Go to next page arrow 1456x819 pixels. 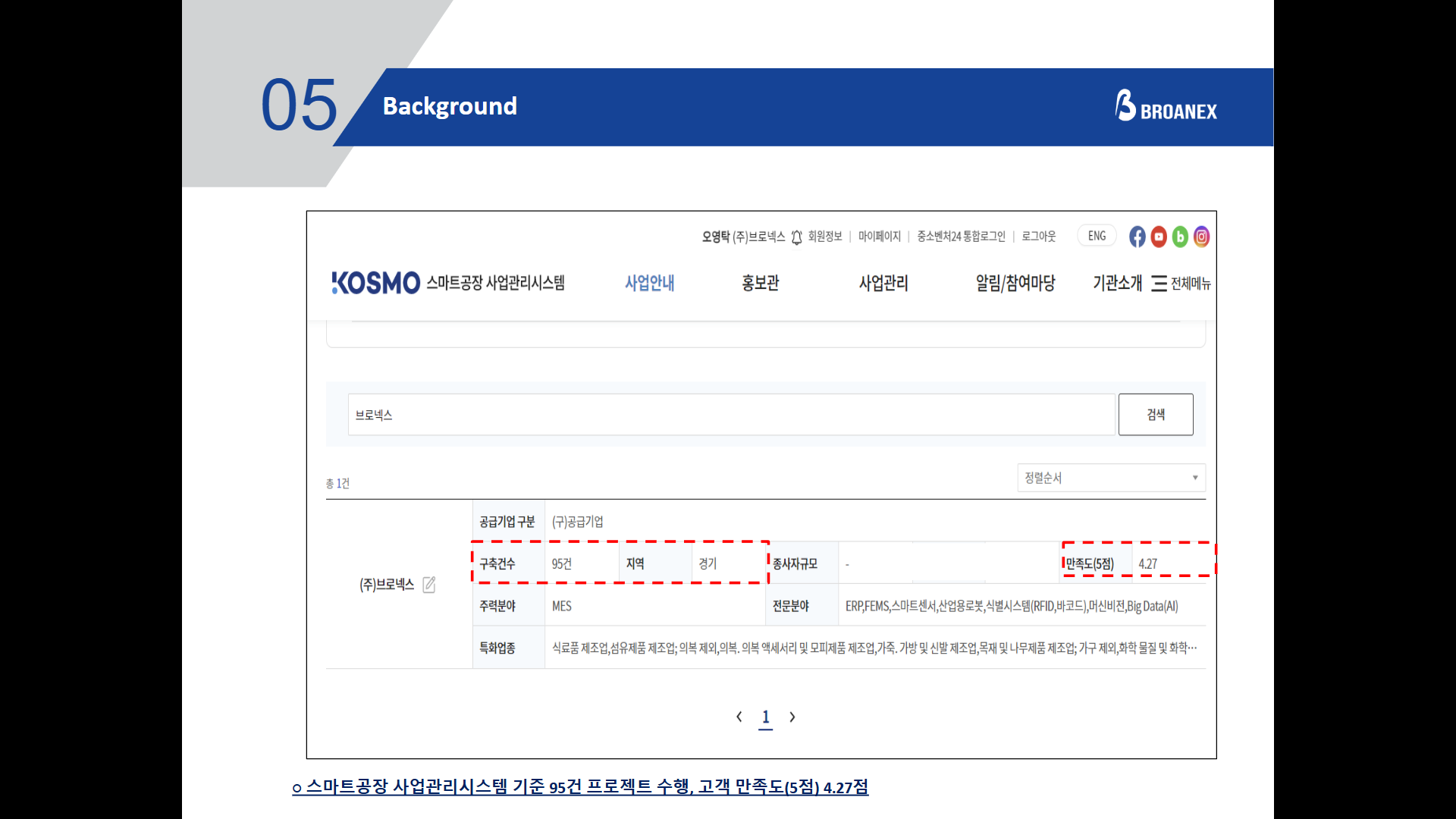click(792, 717)
